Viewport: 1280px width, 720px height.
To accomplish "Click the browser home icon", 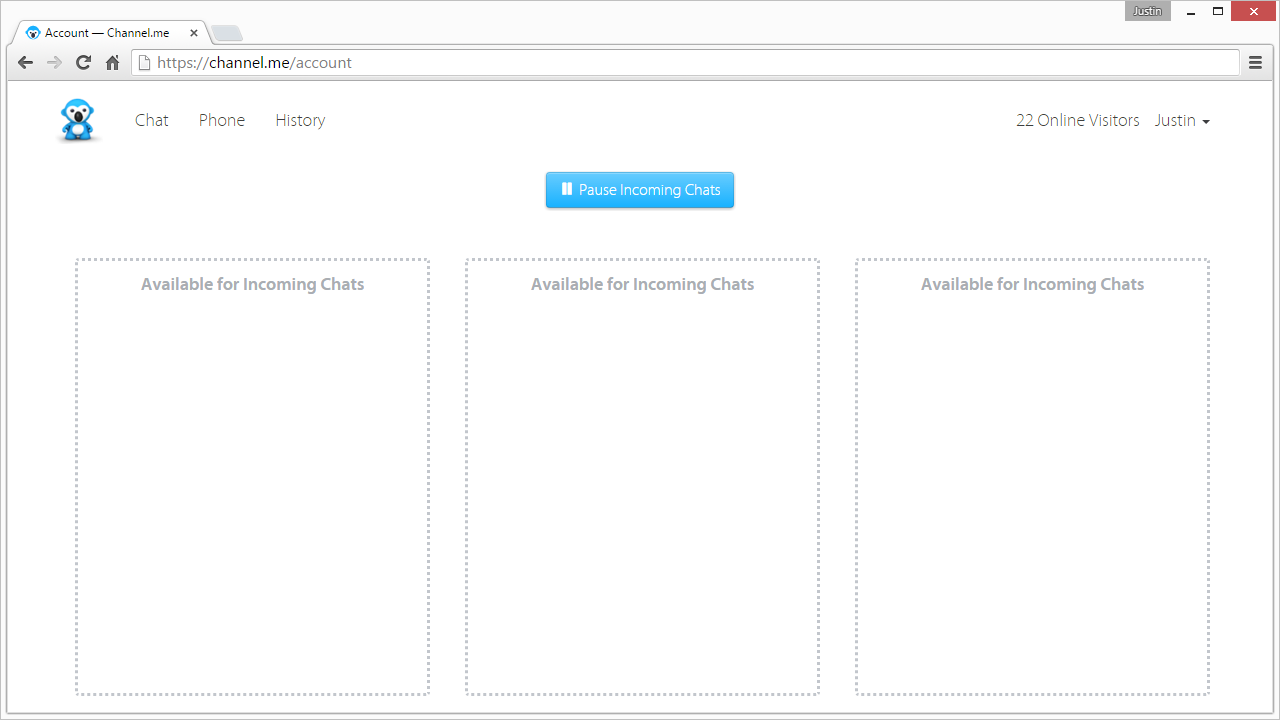I will [113, 63].
